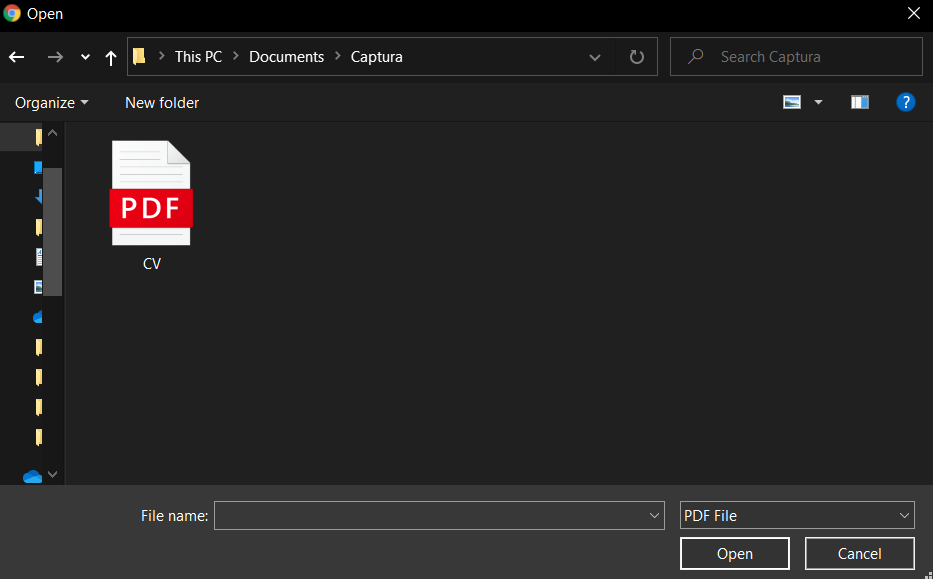Change the view with the view icon

click(791, 102)
